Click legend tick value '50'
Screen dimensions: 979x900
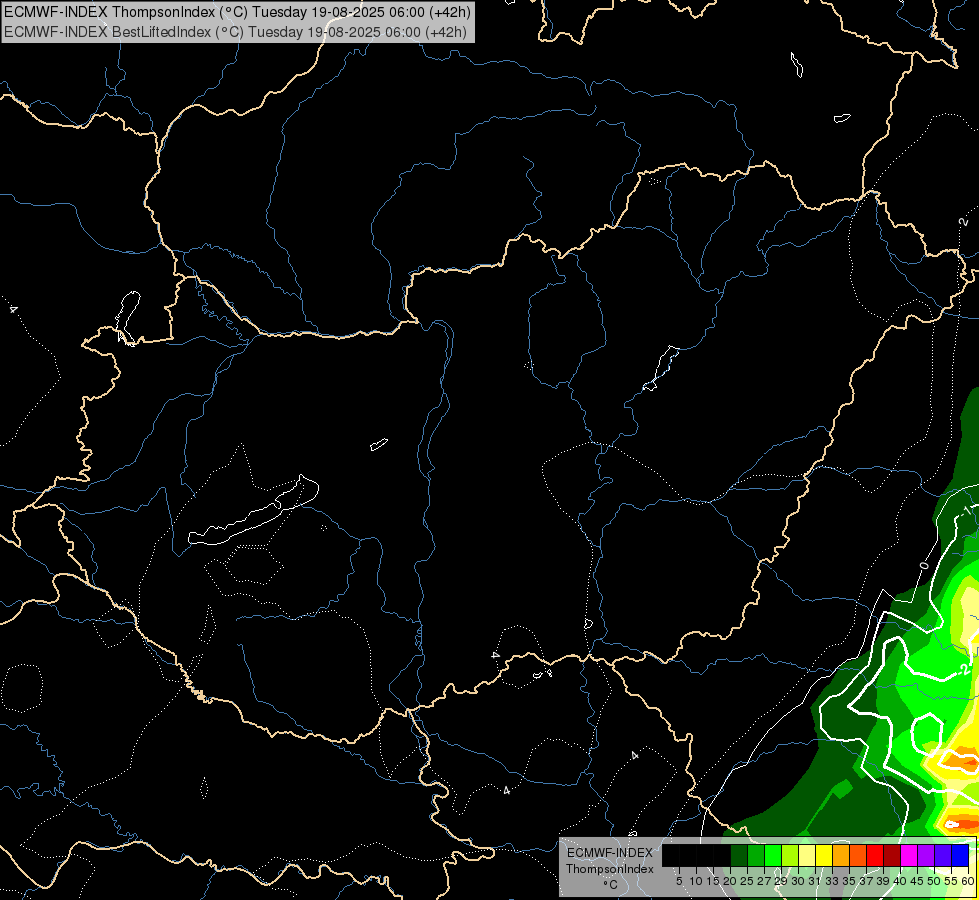point(934,881)
